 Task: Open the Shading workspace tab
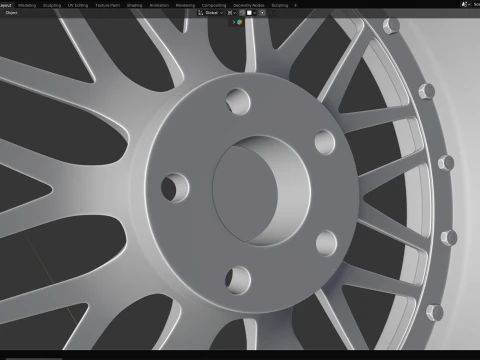point(134,5)
